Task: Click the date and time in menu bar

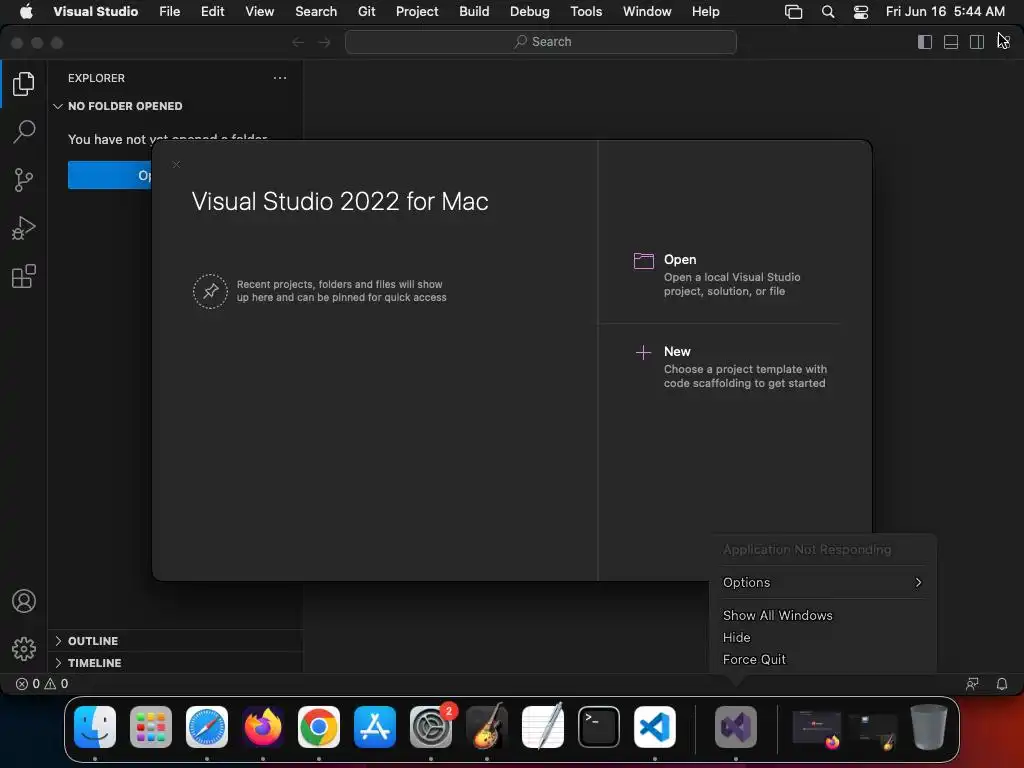Action: [x=945, y=11]
